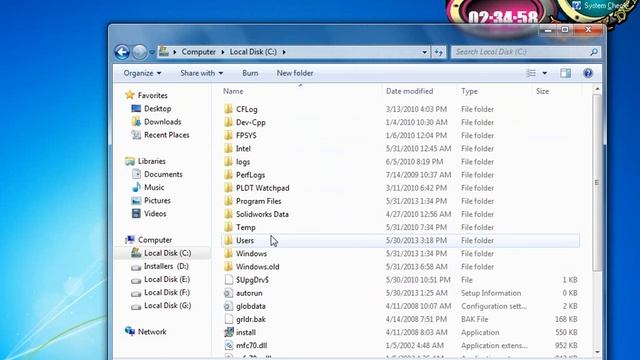Image resolution: width=640 pixels, height=360 pixels.
Task: Select the FPSYS folder icon
Action: point(229,135)
